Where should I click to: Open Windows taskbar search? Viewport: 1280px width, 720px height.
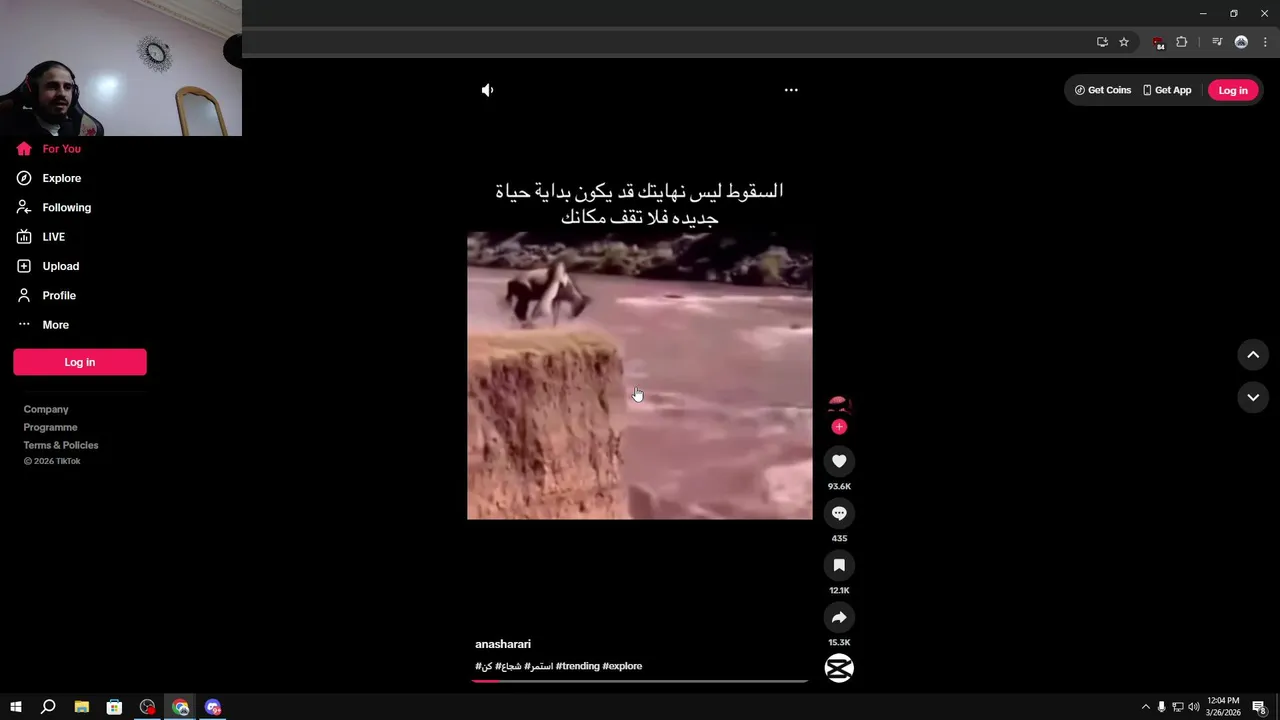48,707
